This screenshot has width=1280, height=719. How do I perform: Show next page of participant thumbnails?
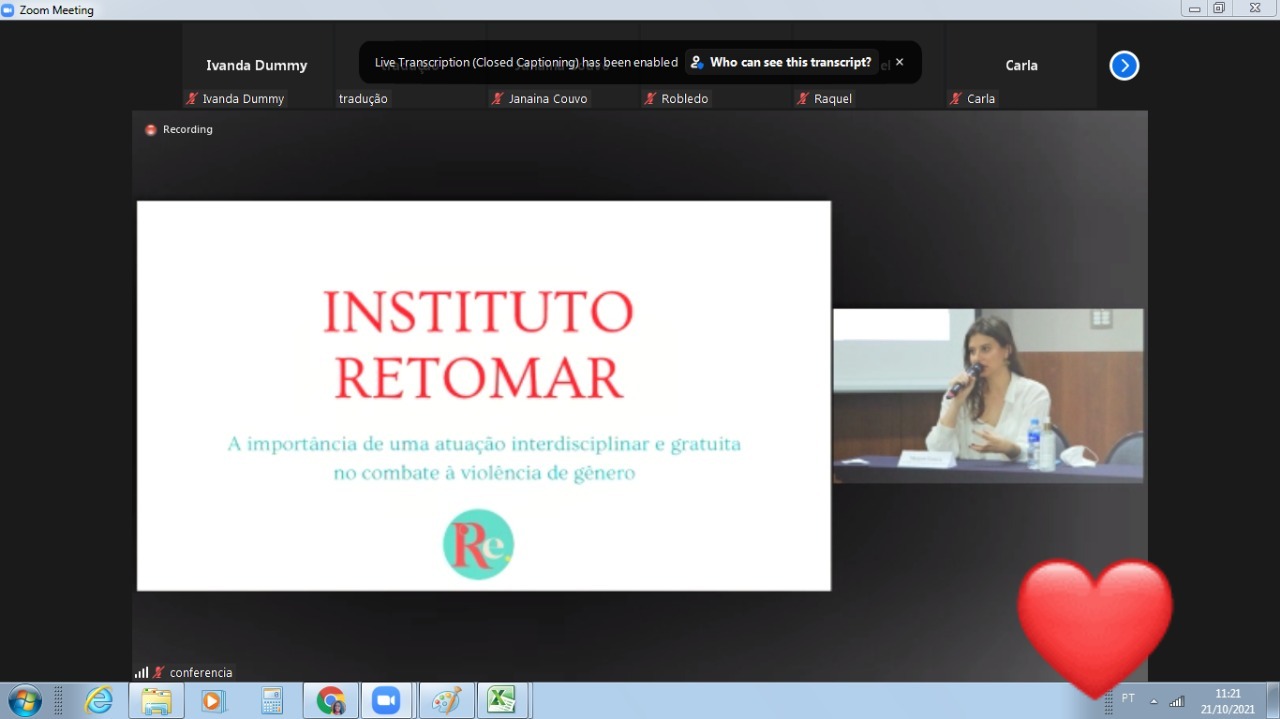(x=1124, y=65)
